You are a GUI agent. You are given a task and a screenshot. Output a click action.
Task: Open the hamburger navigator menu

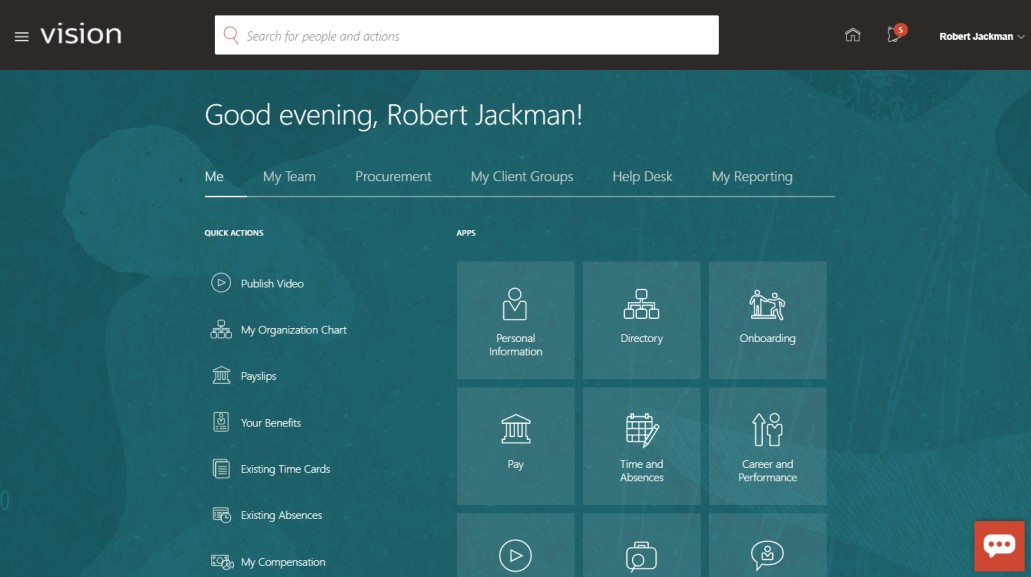pos(21,36)
